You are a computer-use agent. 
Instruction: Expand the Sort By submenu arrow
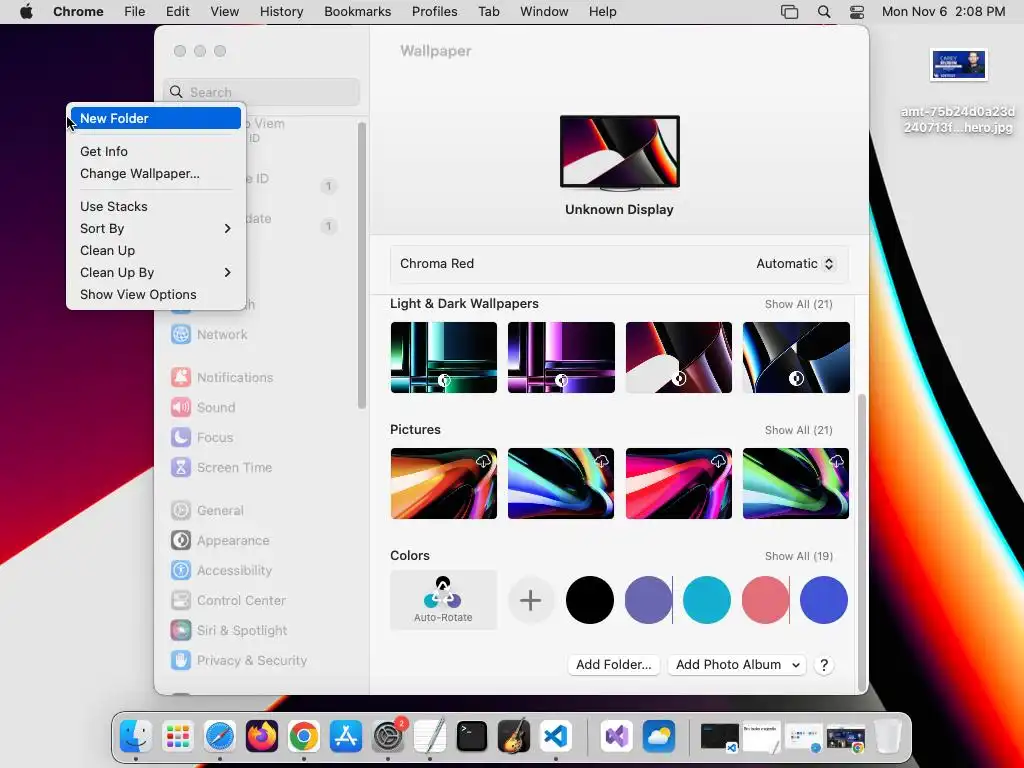coord(227,229)
